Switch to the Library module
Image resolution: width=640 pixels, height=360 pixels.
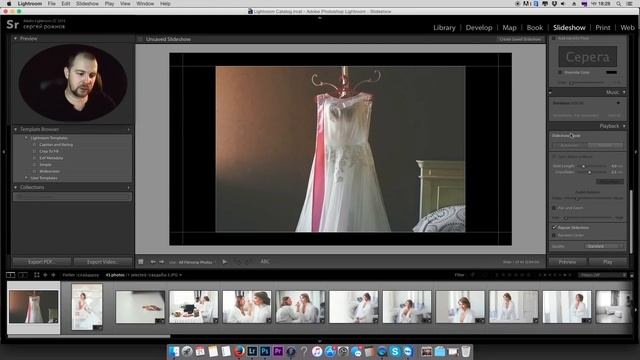point(444,28)
